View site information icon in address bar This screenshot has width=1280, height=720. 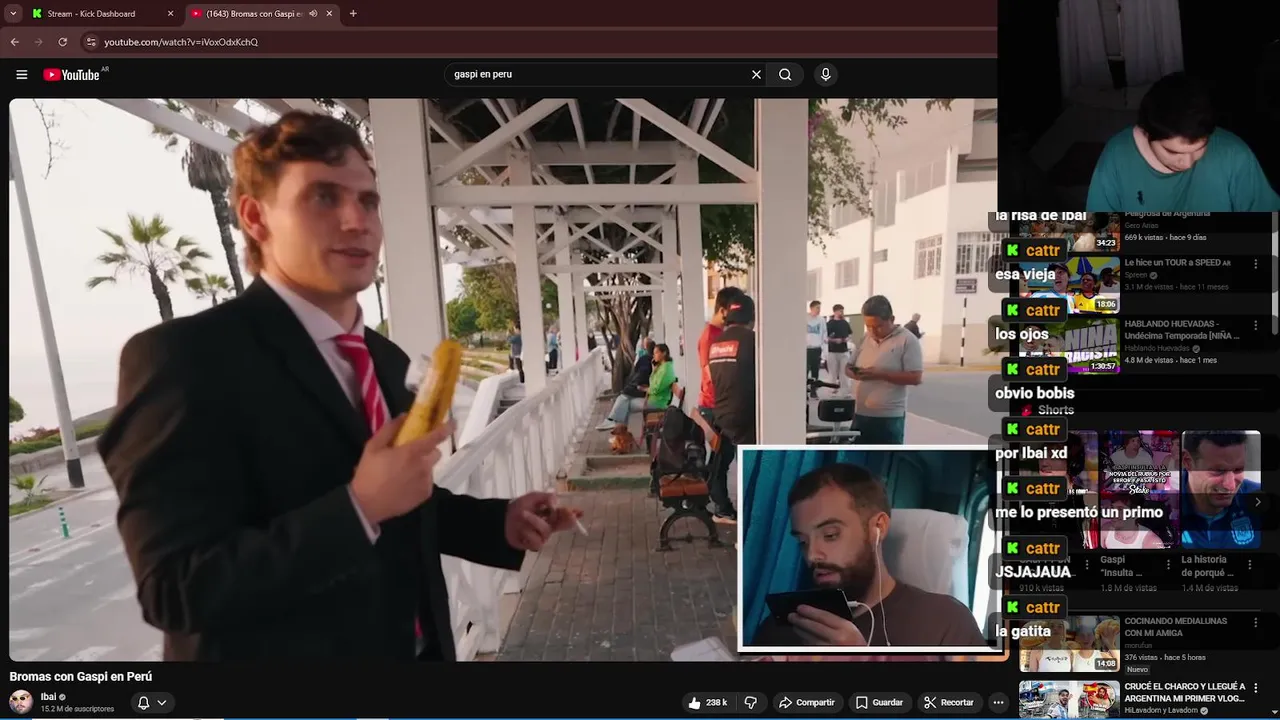(91, 42)
